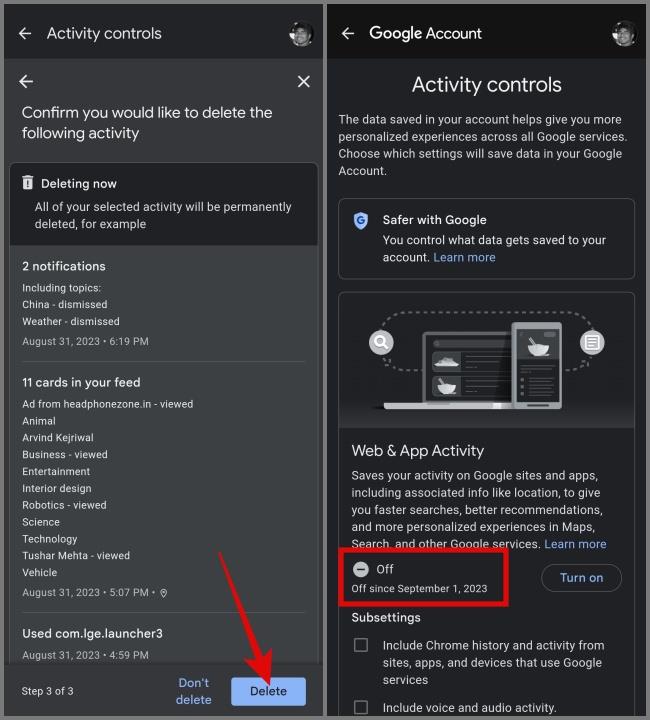
Task: Open Learn more in Safer with Google
Action: tap(464, 257)
